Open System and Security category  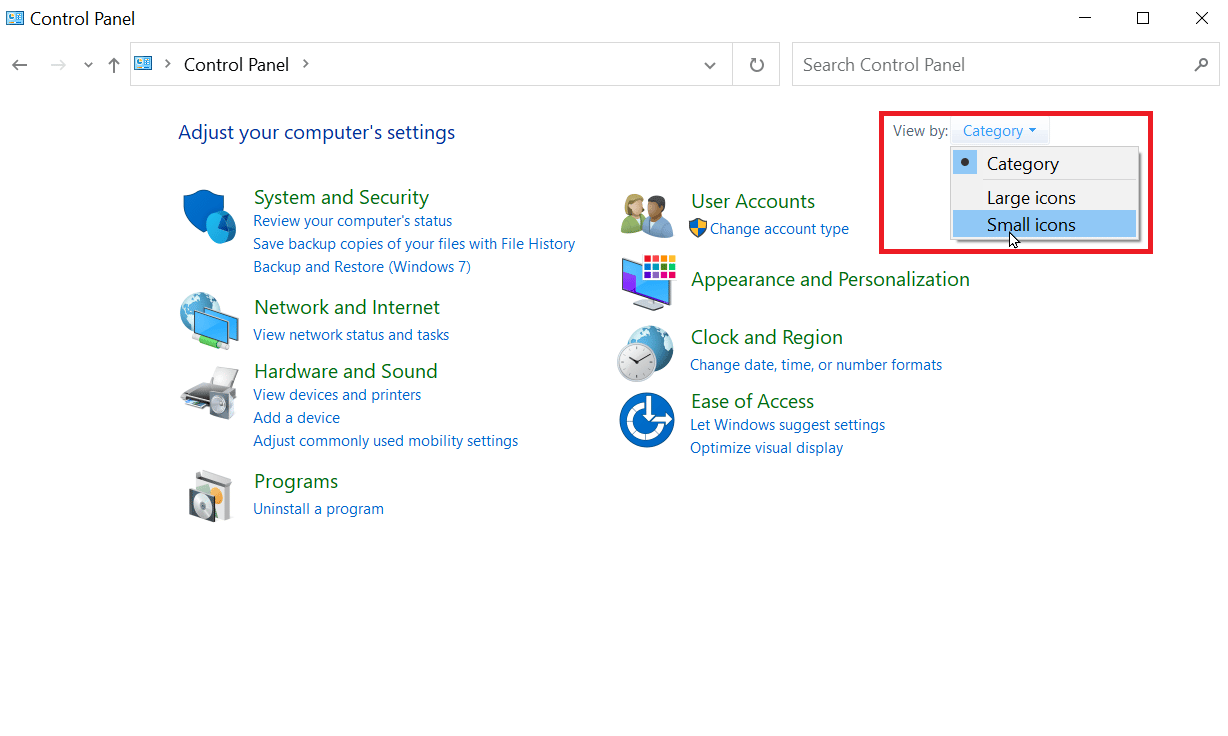[341, 197]
